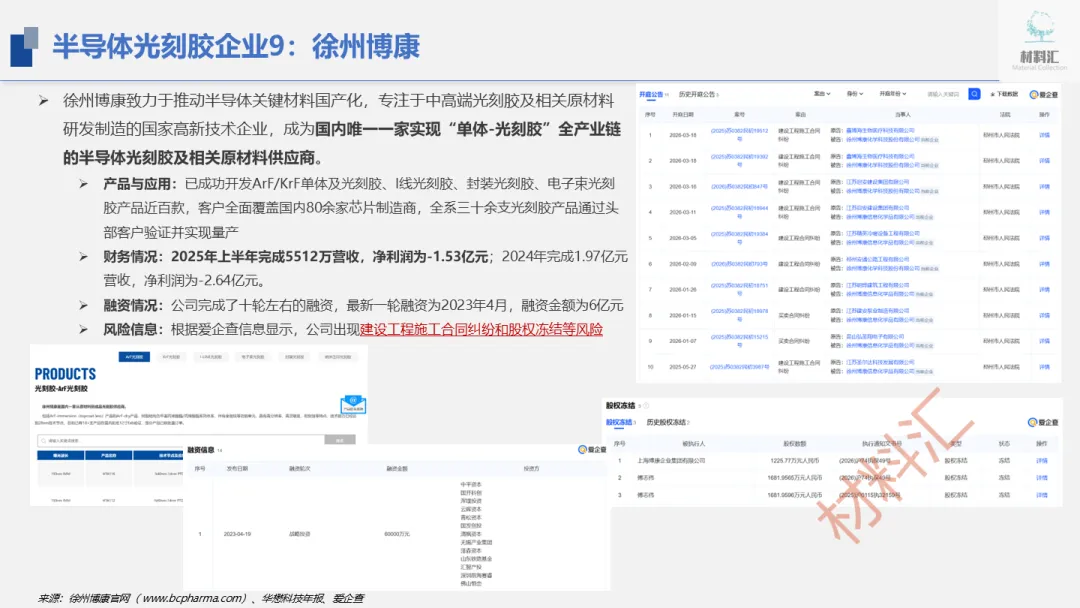Select the KrF光刻胶 product tab

(171, 357)
